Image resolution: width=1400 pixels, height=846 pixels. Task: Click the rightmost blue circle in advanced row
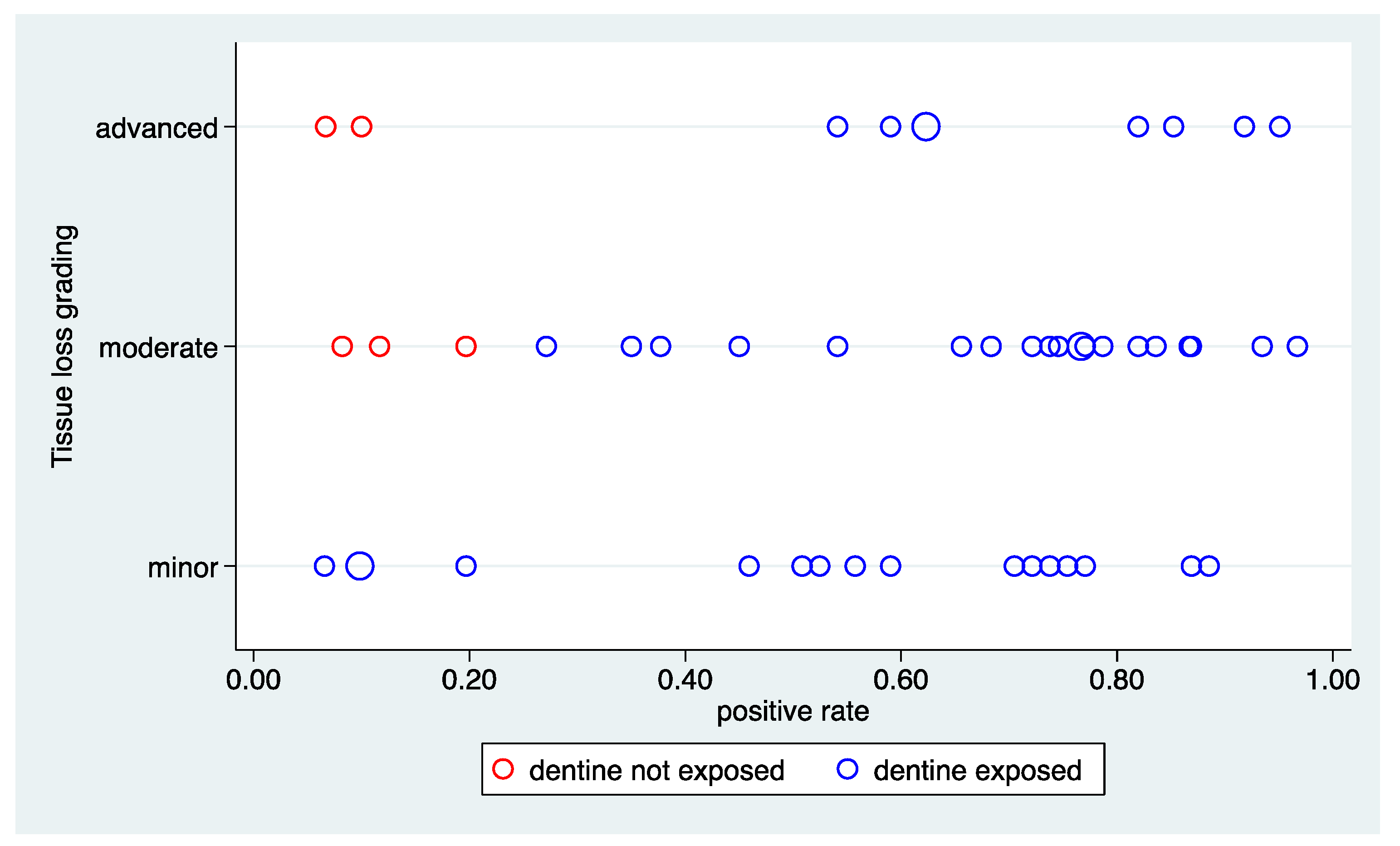click(1279, 126)
